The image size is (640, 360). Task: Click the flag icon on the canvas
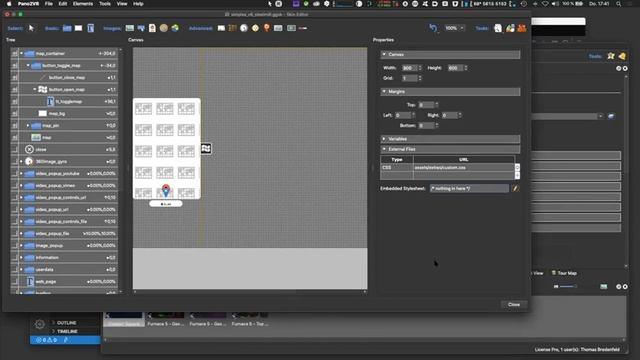(206, 149)
